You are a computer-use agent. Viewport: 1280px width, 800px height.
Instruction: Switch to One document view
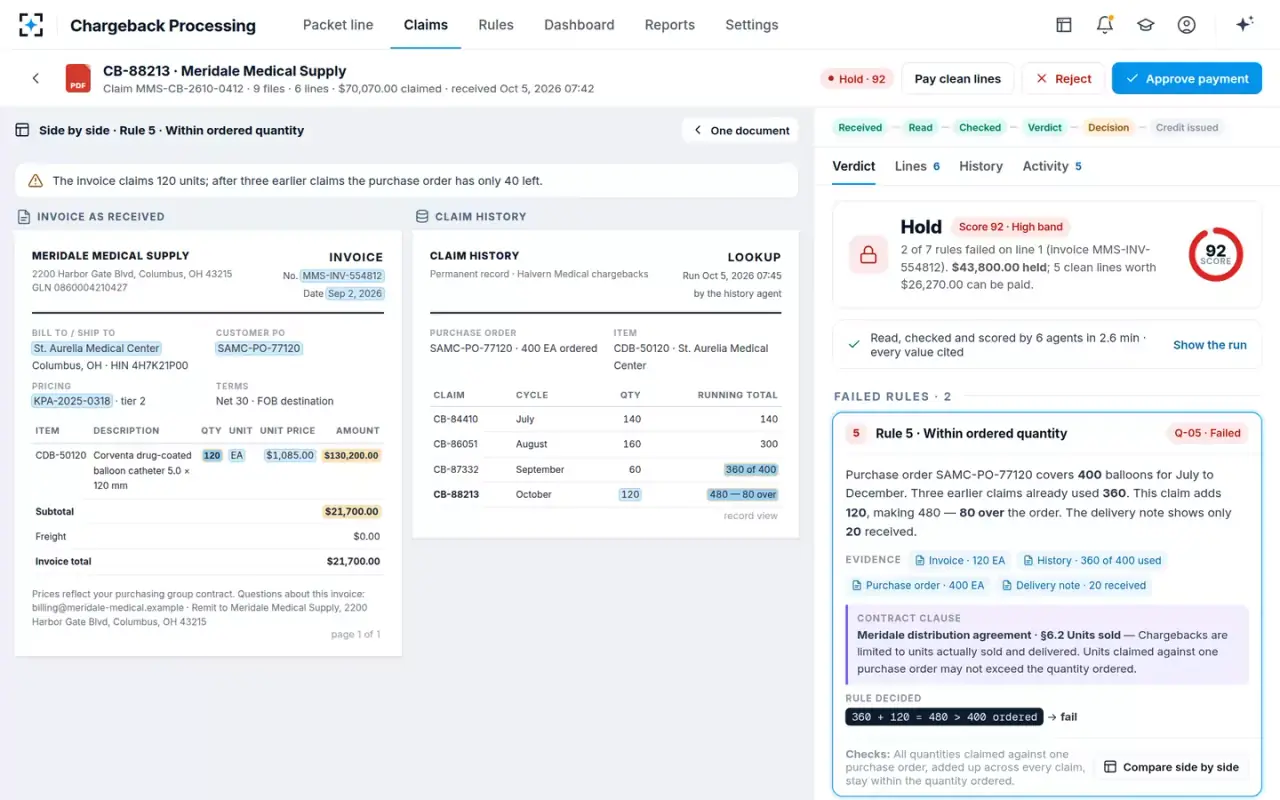[x=741, y=130]
